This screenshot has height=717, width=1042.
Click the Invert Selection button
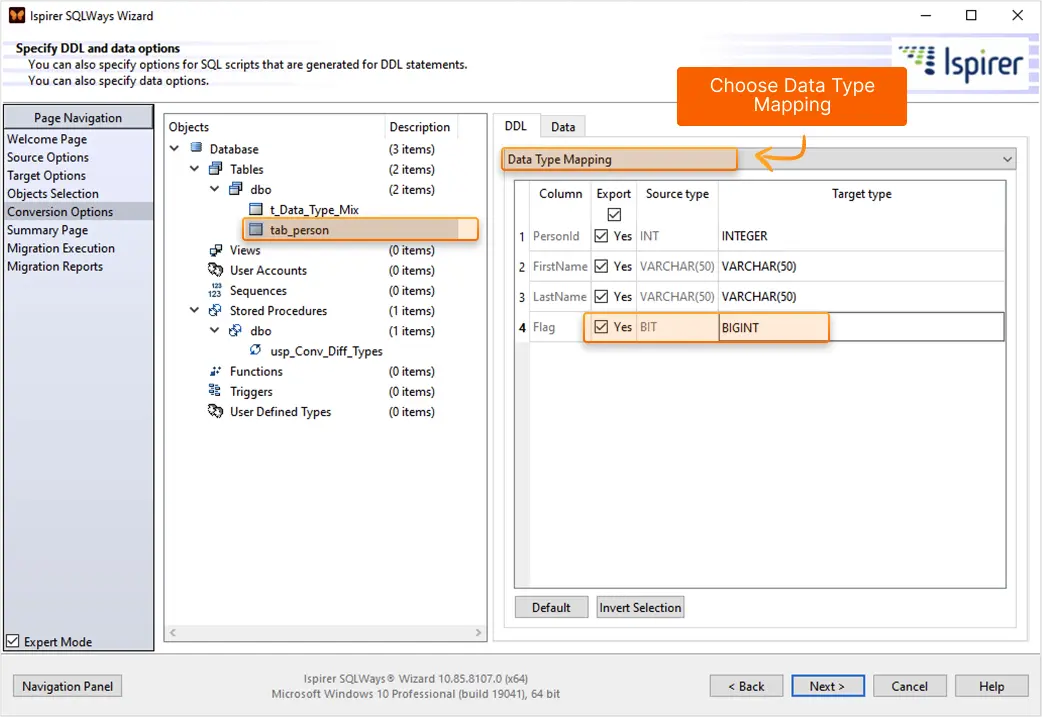click(640, 607)
